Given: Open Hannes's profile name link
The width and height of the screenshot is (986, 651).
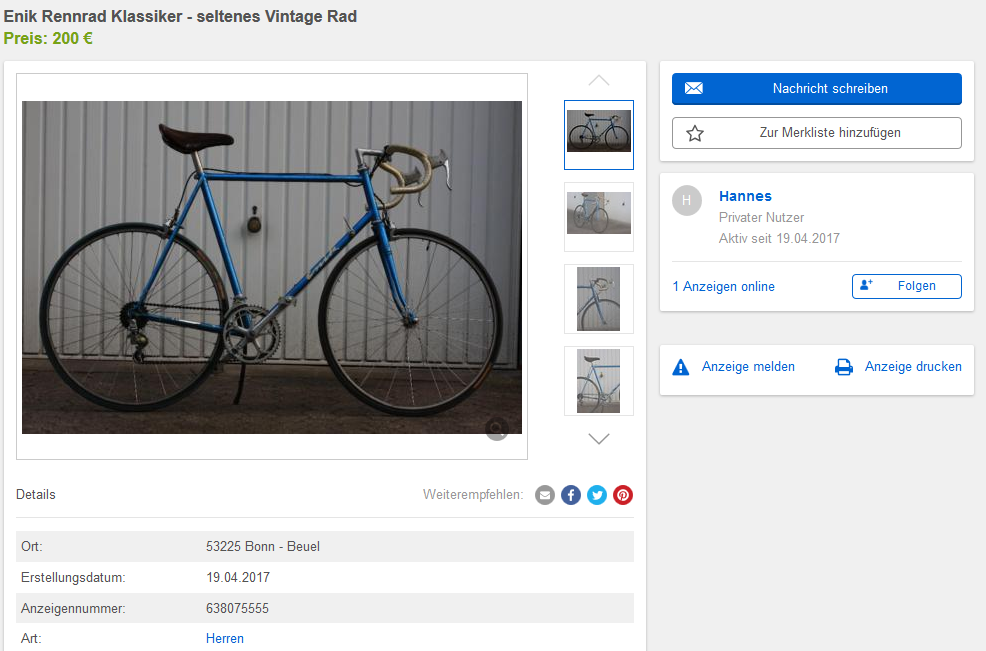Looking at the screenshot, I should click(x=745, y=196).
